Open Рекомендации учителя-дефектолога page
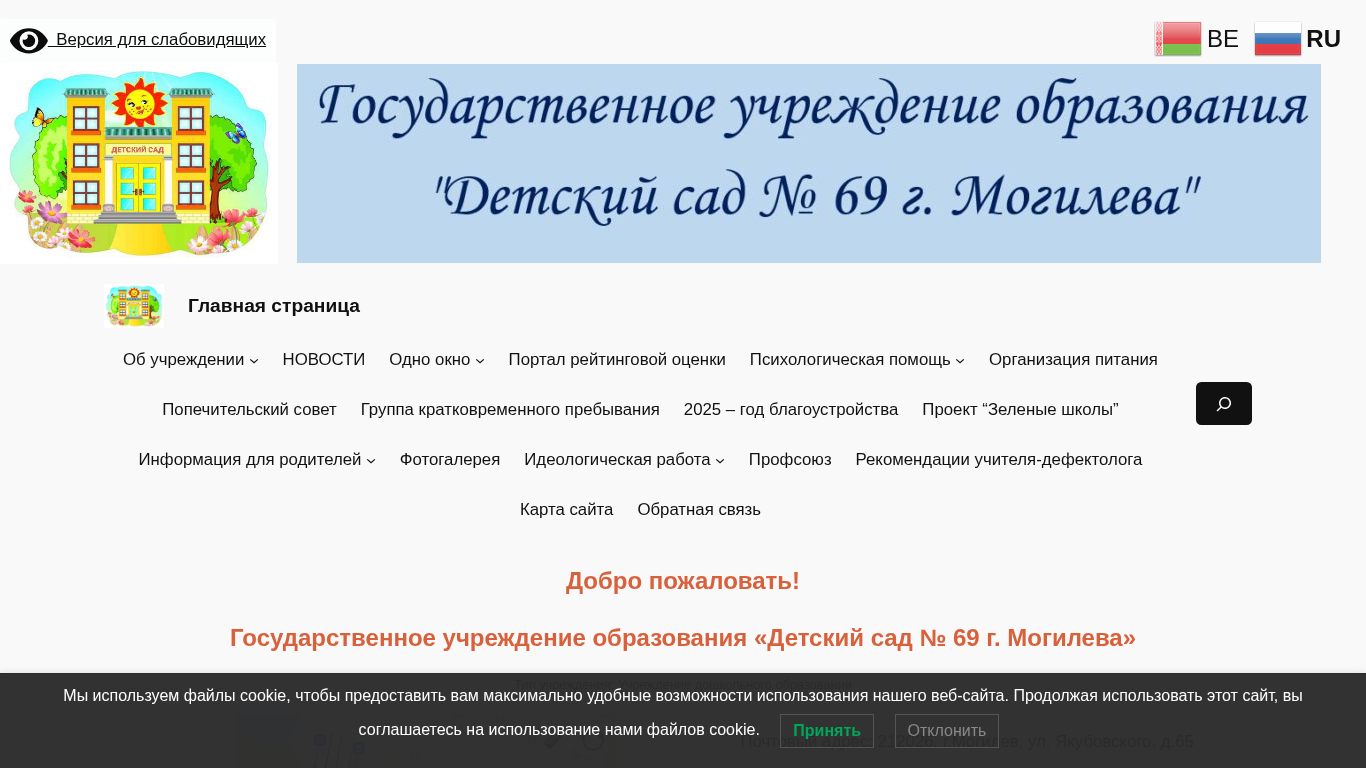Image resolution: width=1366 pixels, height=768 pixels. click(999, 460)
